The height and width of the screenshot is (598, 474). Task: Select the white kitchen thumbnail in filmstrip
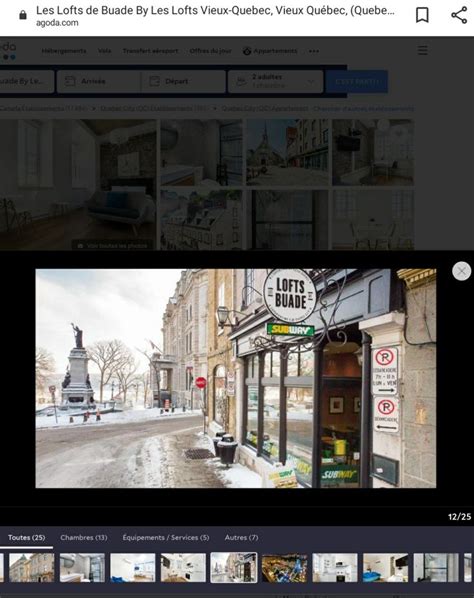click(335, 568)
